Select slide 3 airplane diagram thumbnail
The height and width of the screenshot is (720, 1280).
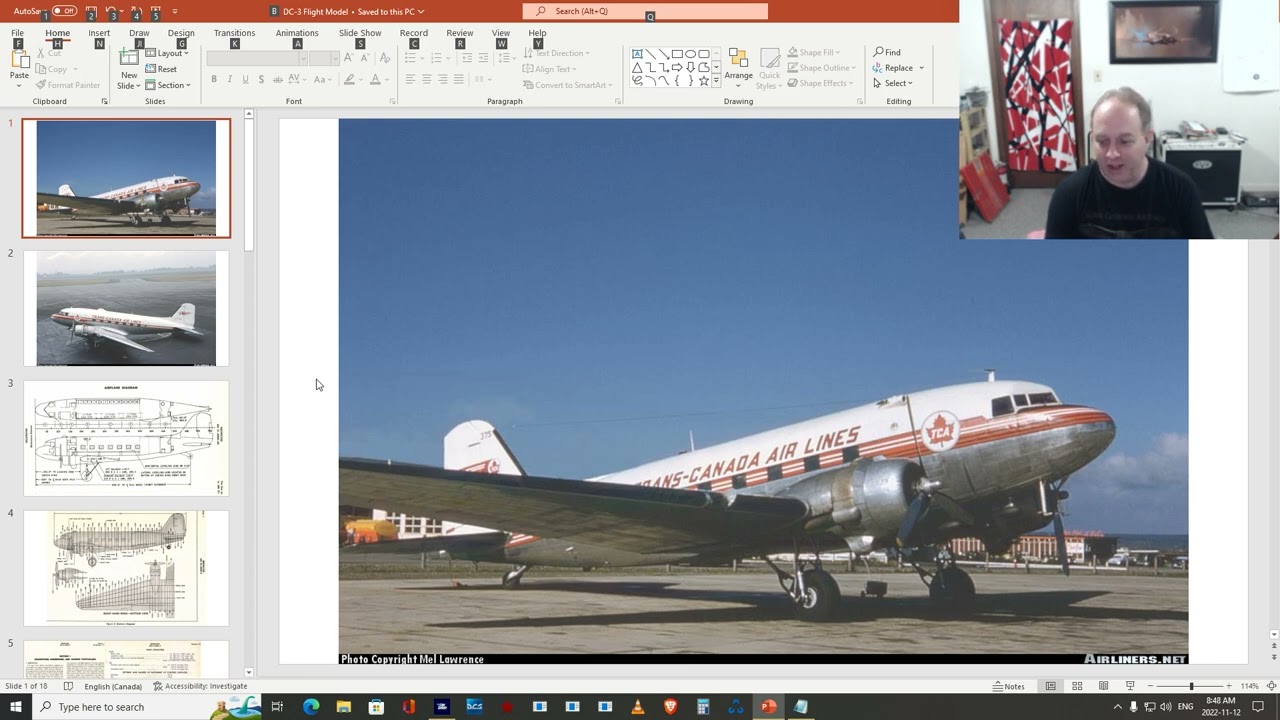pyautogui.click(x=126, y=438)
